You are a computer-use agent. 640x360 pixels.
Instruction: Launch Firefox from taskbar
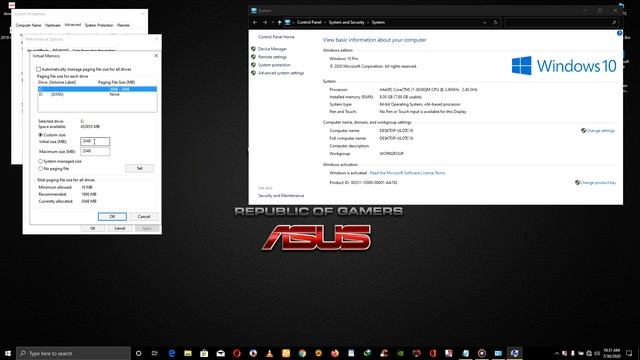point(335,353)
